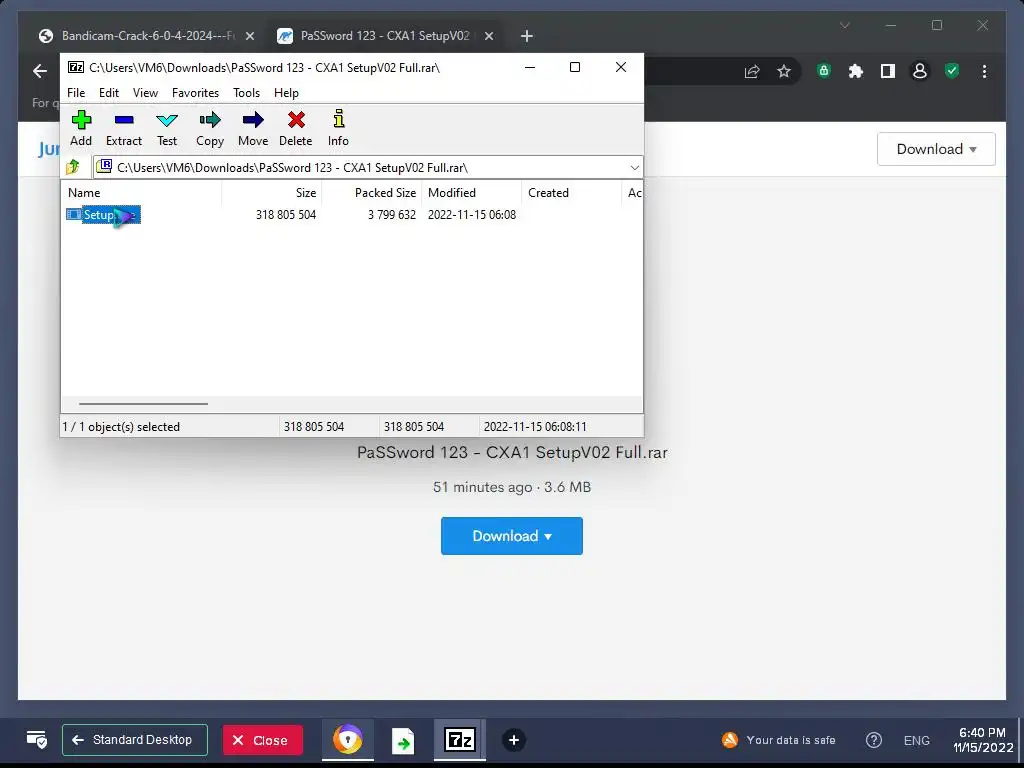
Task: Open the Favorites menu
Action: (x=195, y=93)
